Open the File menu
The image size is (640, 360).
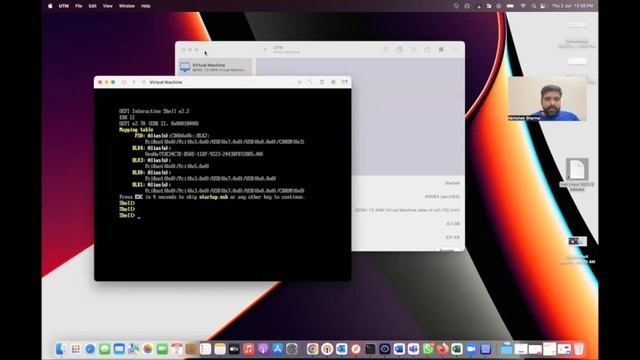coord(79,6)
